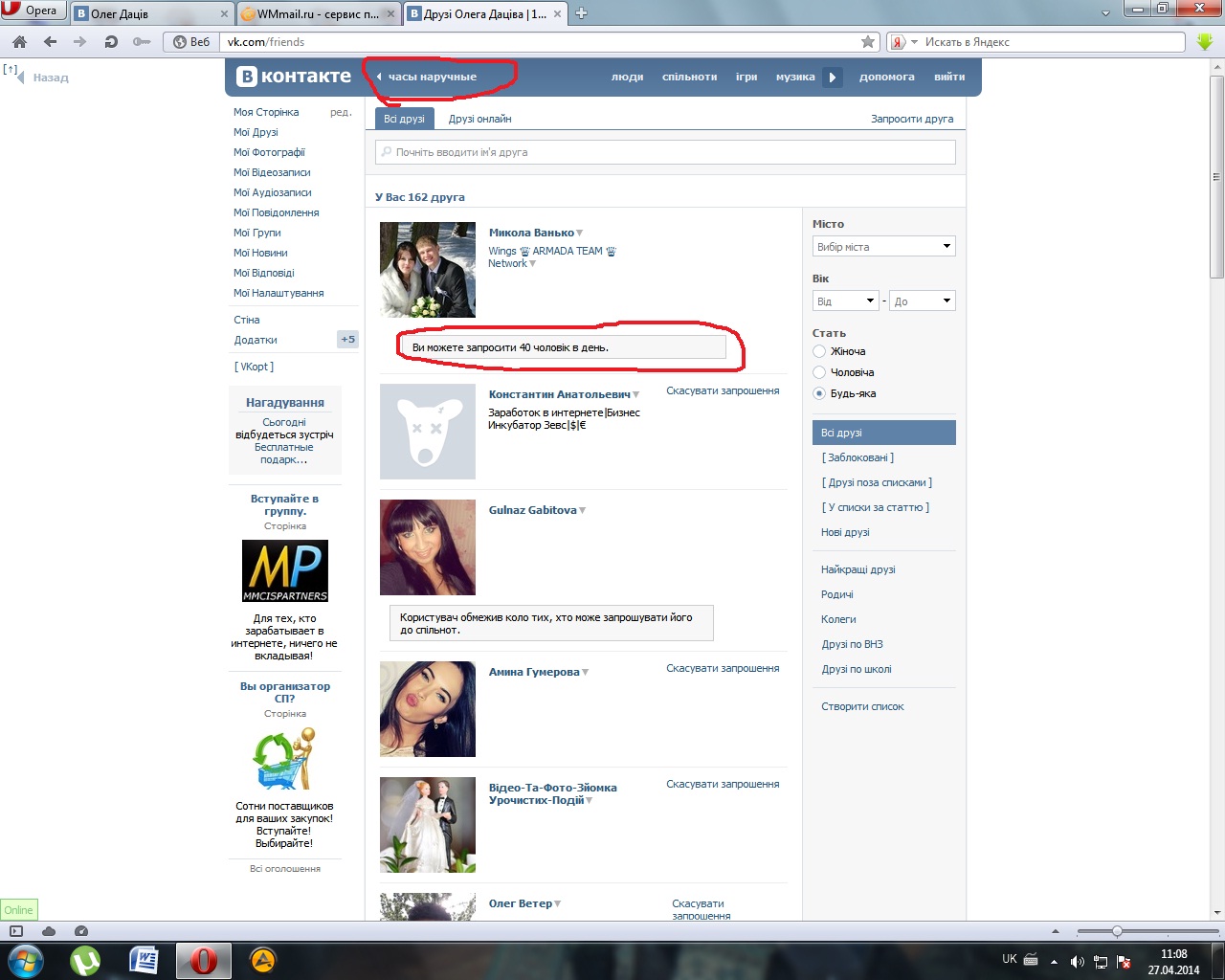Viewport: 1225px width, 980px height.
Task: Open the Вибір міста city dropdown
Action: pyautogui.click(x=883, y=247)
